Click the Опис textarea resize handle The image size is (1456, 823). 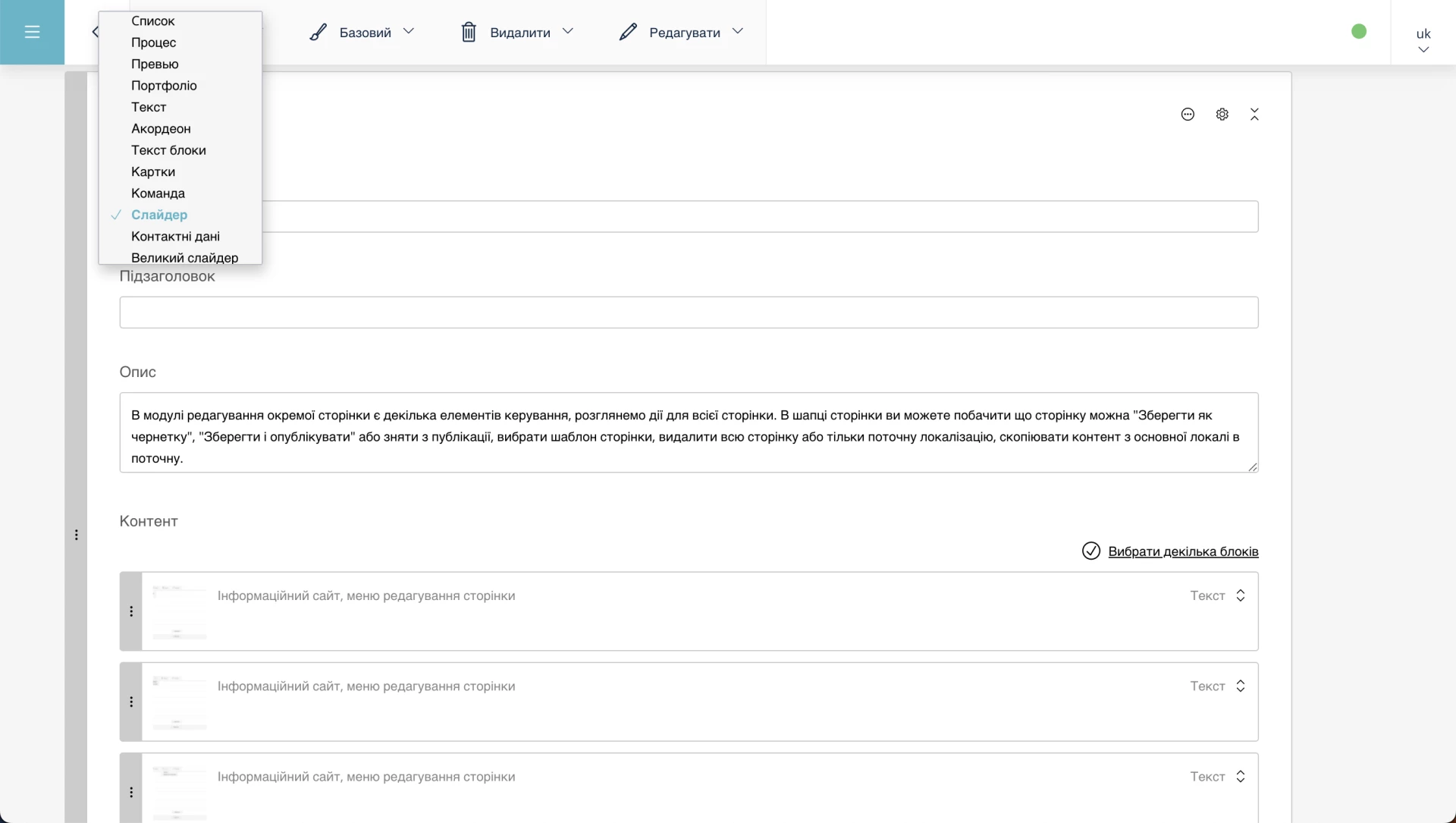click(1253, 467)
